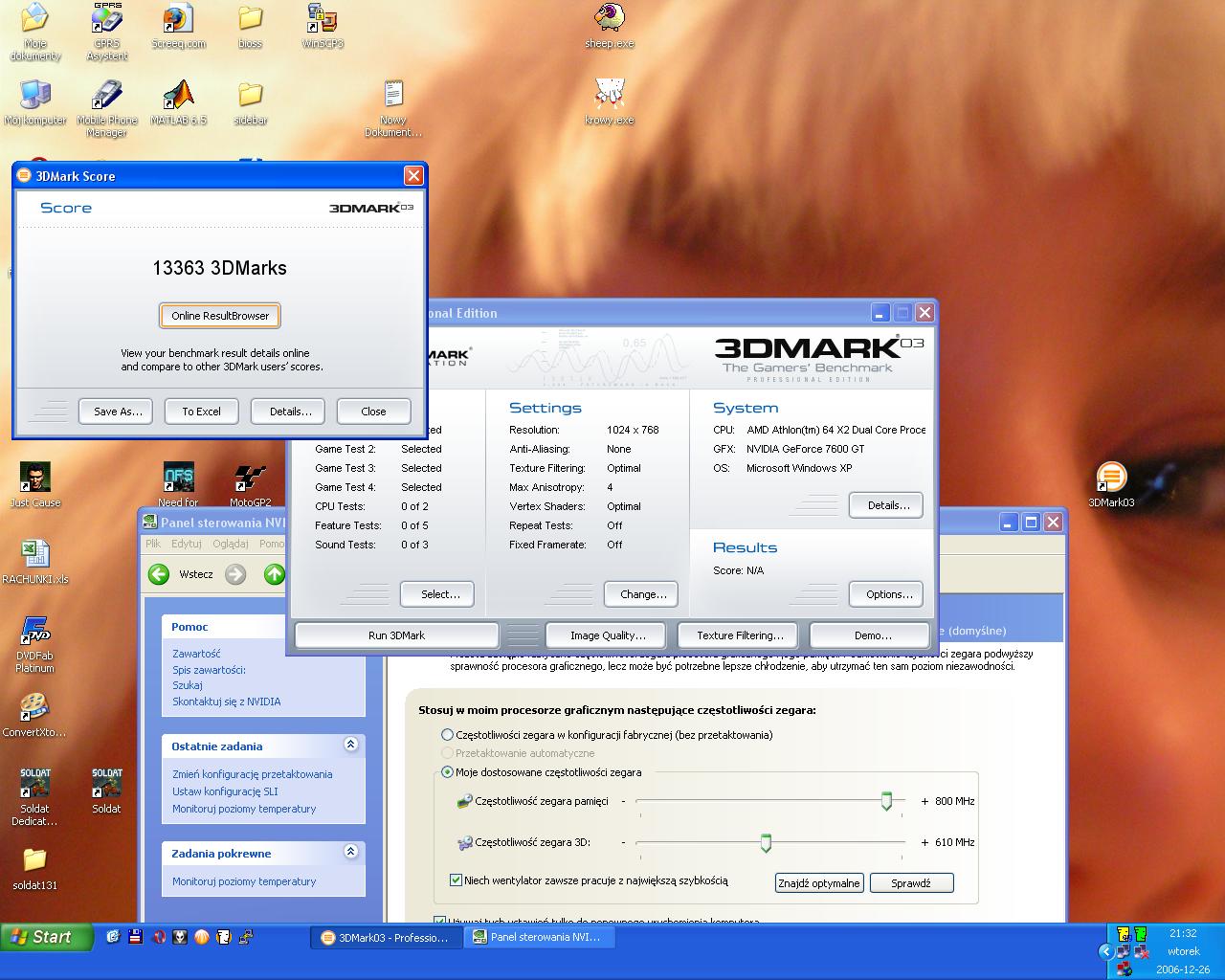Open the 3DMark03 desktop shortcut
The image size is (1225, 980).
pos(1110,483)
